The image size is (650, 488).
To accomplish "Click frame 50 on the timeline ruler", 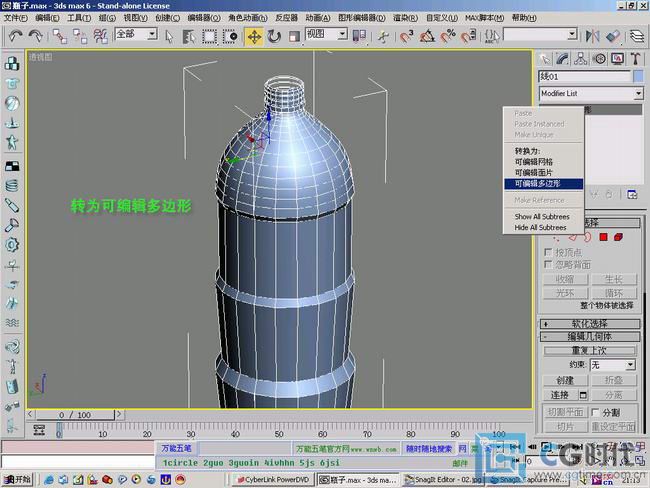I will coord(279,431).
